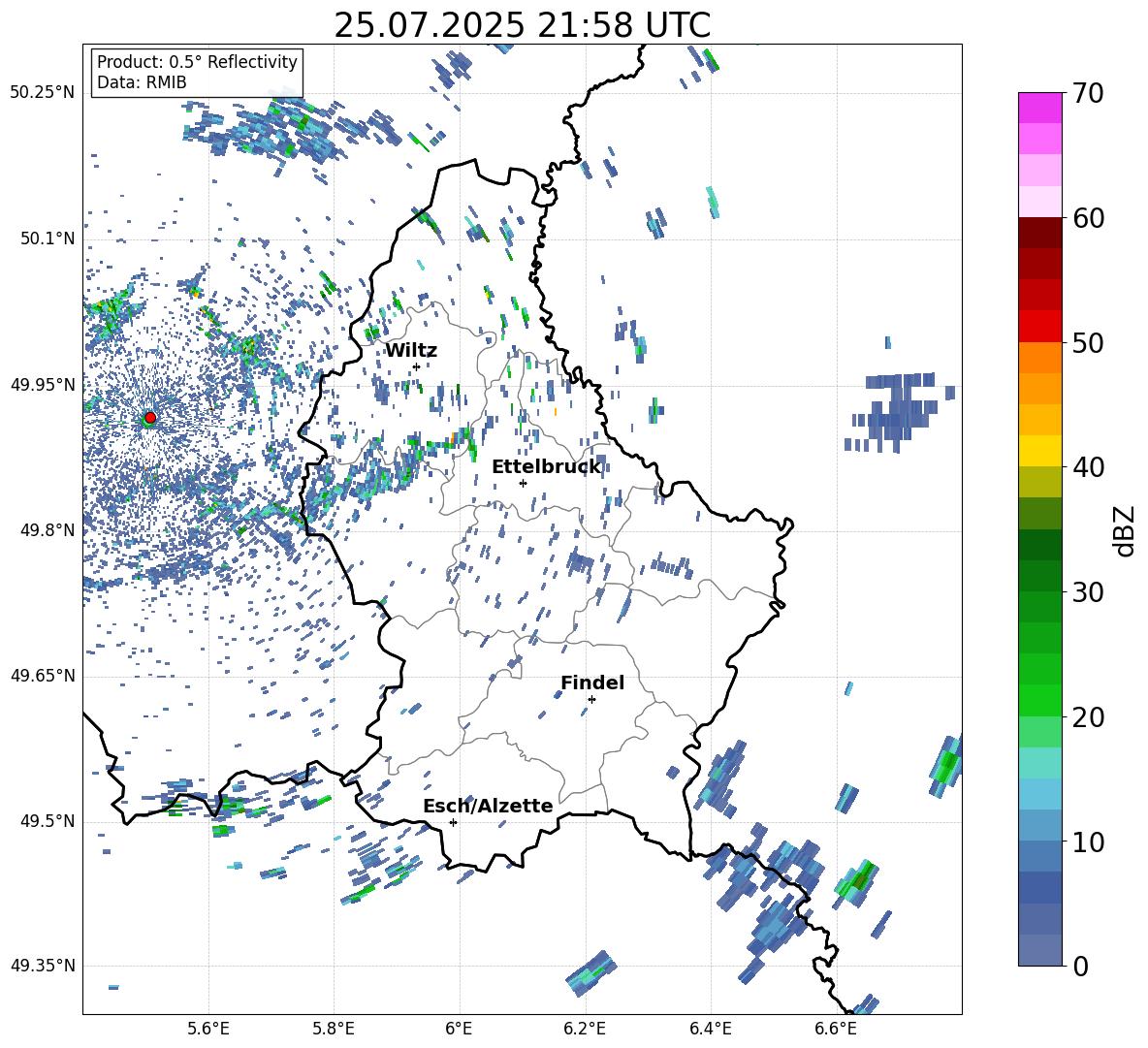Click the Data: RMIB text
This screenshot has height=1048, width=1148.
click(x=142, y=82)
